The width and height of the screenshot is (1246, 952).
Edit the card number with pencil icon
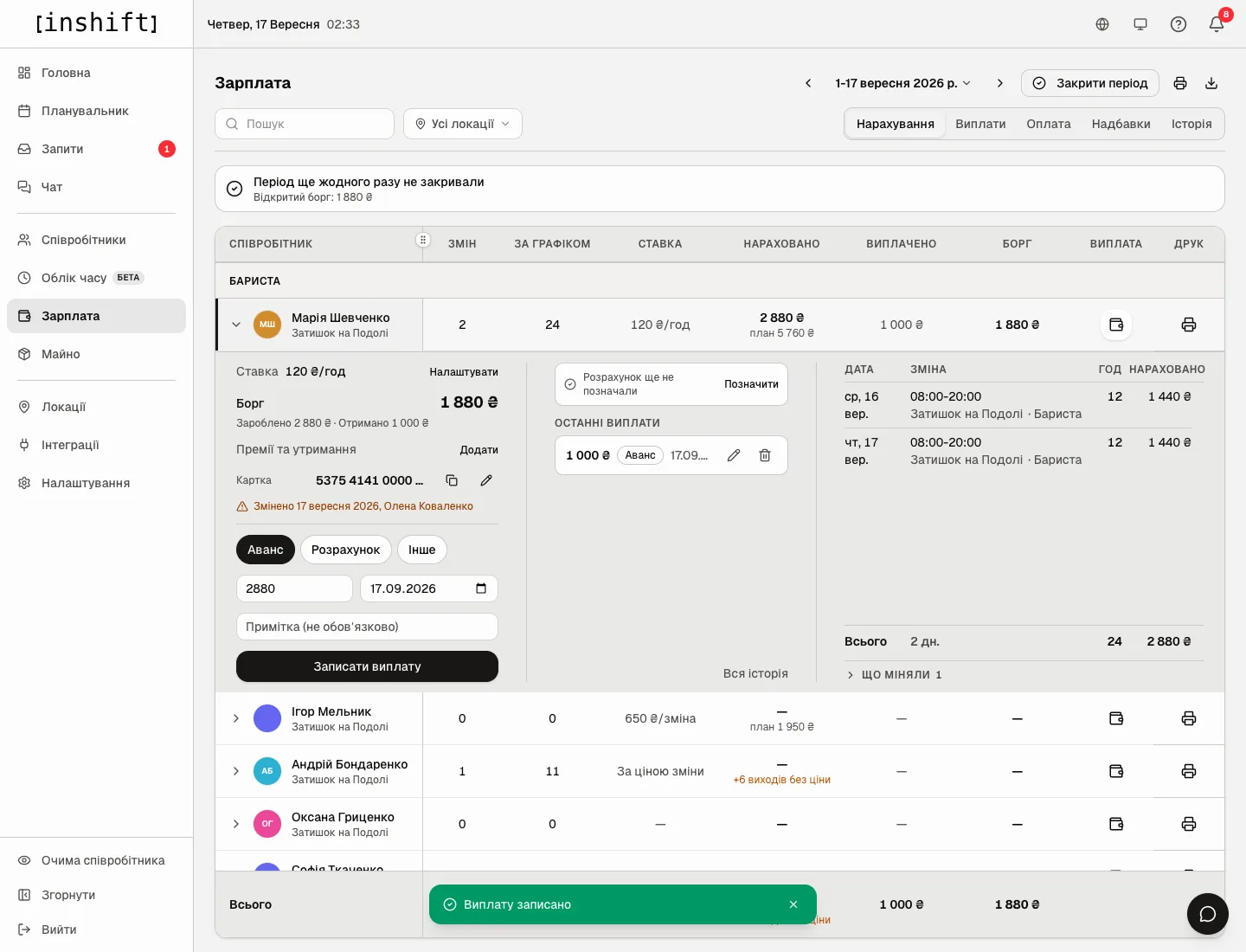tap(486, 480)
